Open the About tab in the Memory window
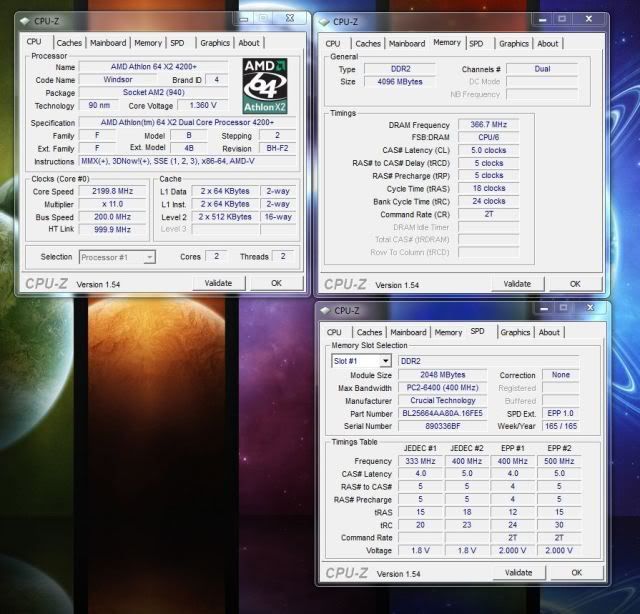This screenshot has width=640, height=614. click(x=547, y=44)
